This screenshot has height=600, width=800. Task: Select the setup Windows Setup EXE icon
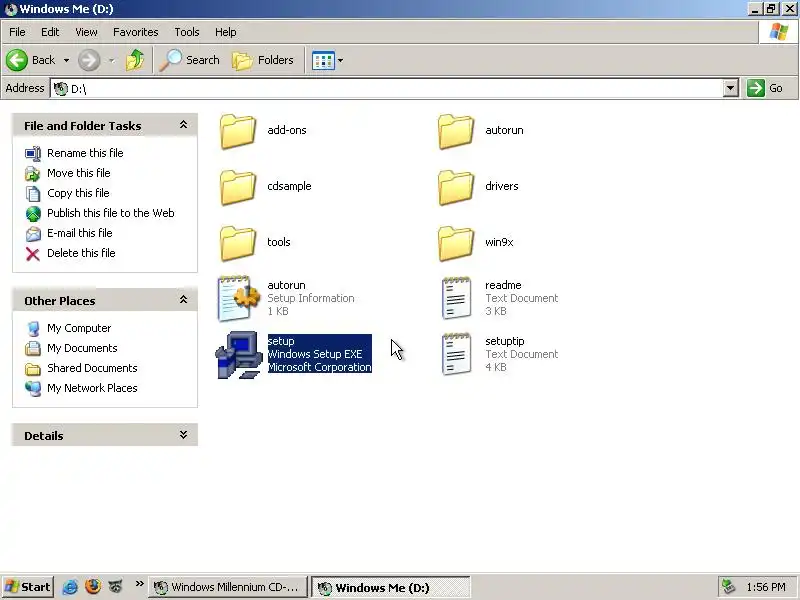coord(238,355)
